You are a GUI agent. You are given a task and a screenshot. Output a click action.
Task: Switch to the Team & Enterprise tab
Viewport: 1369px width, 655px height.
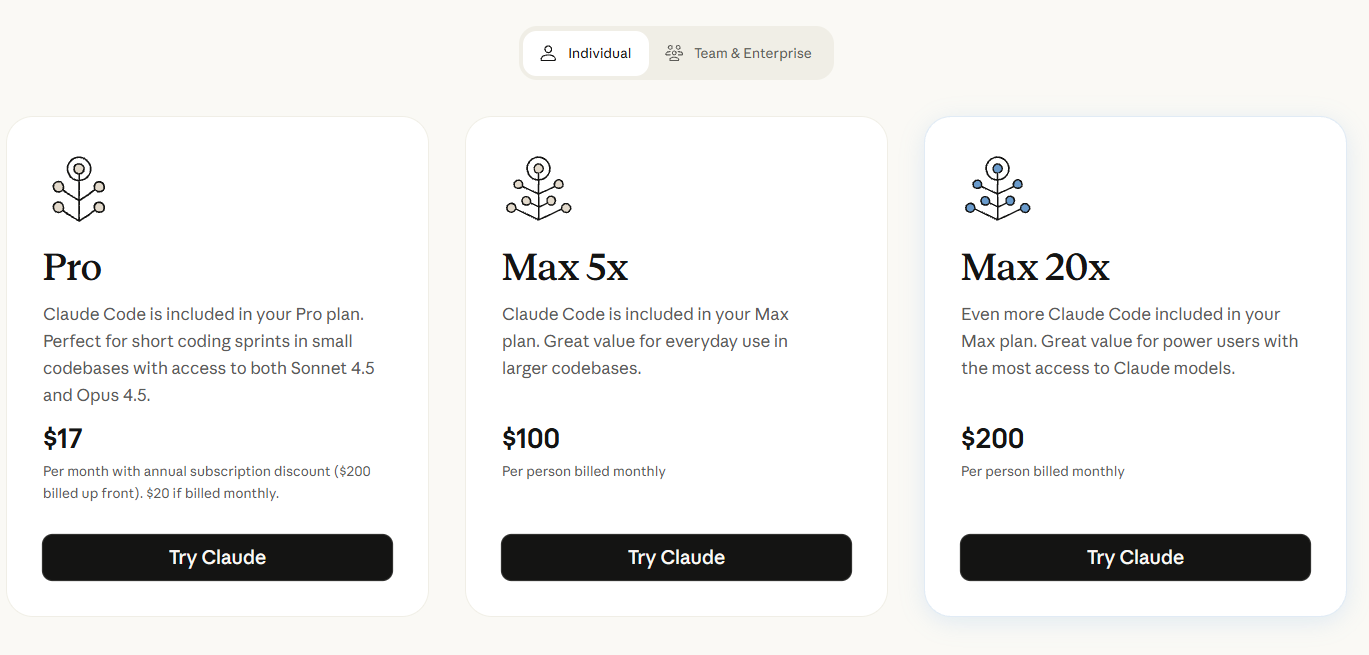739,54
